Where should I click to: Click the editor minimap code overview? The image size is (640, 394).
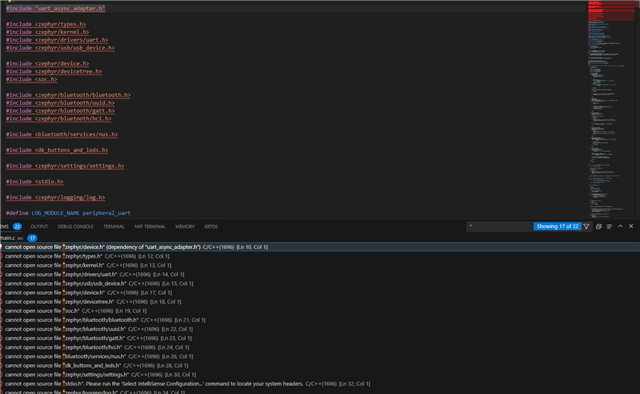point(611,109)
